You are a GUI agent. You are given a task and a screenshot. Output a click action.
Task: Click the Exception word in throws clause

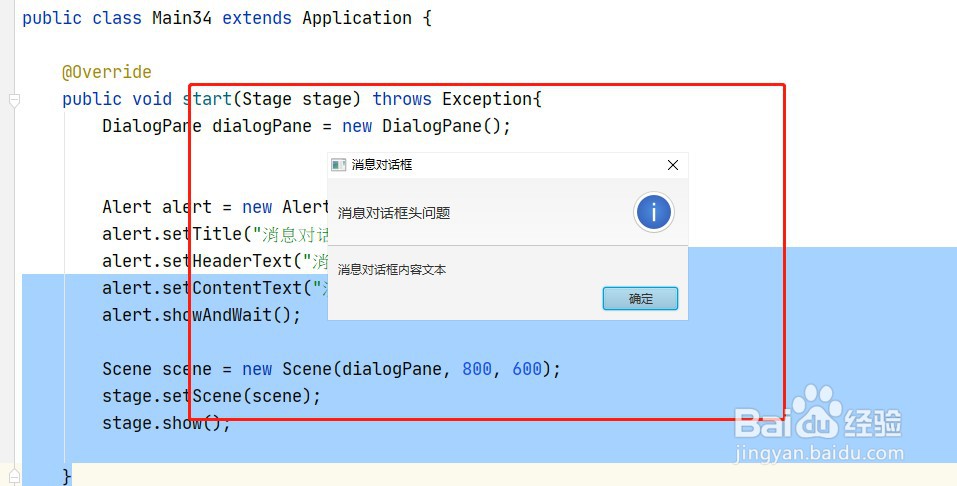click(x=486, y=99)
